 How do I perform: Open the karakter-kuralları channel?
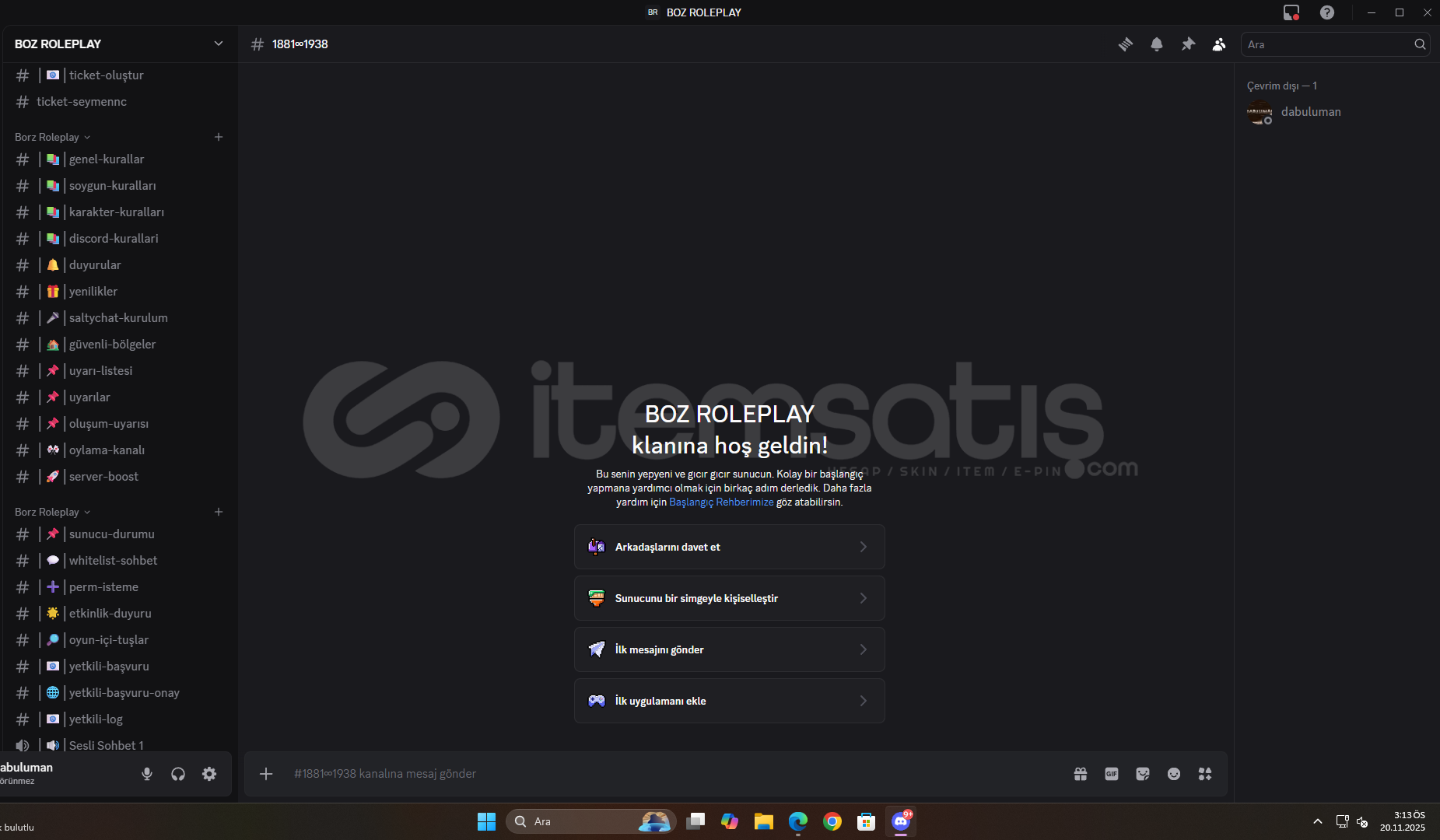point(118,212)
